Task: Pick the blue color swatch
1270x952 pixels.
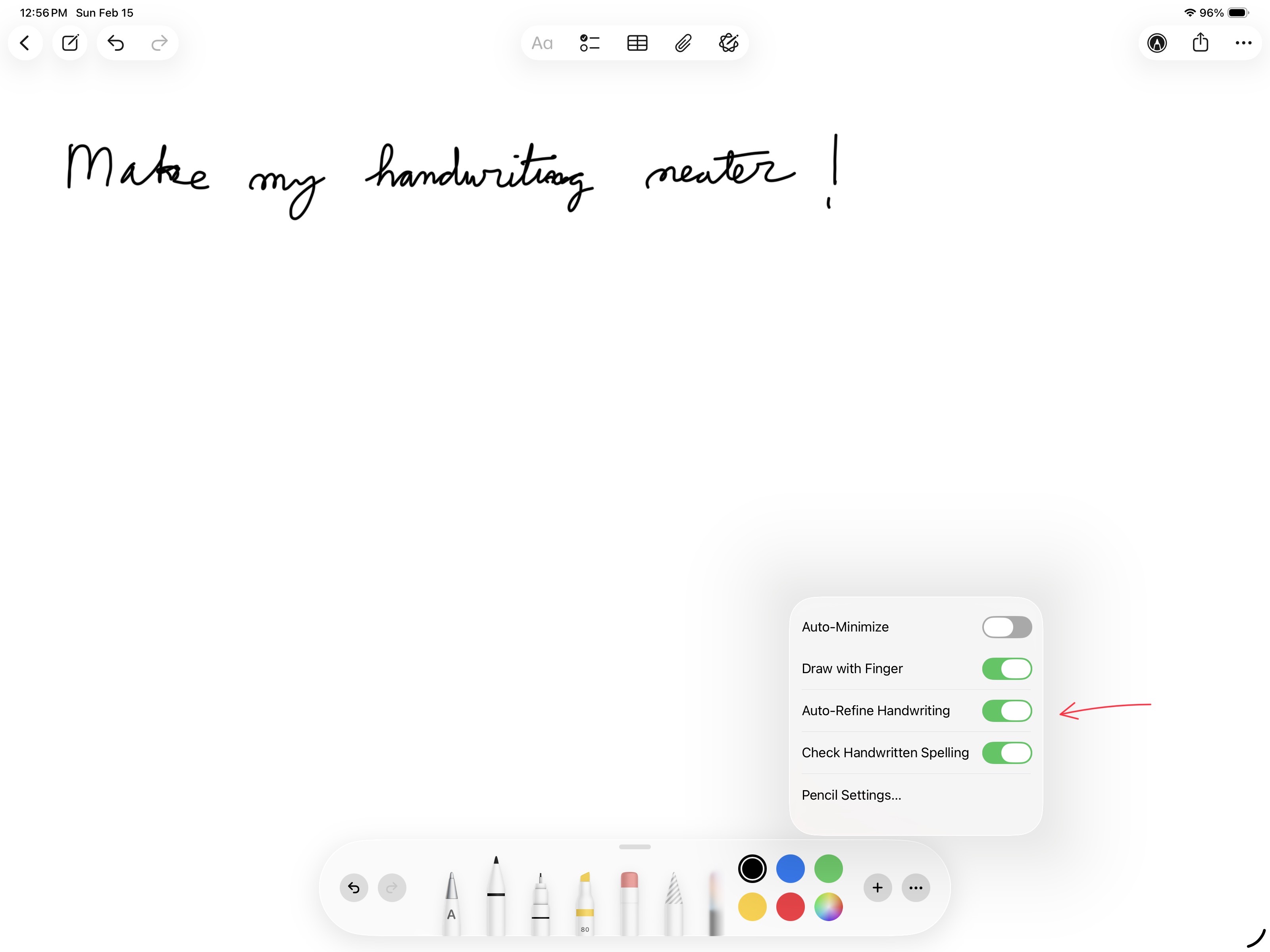Action: tap(790, 869)
